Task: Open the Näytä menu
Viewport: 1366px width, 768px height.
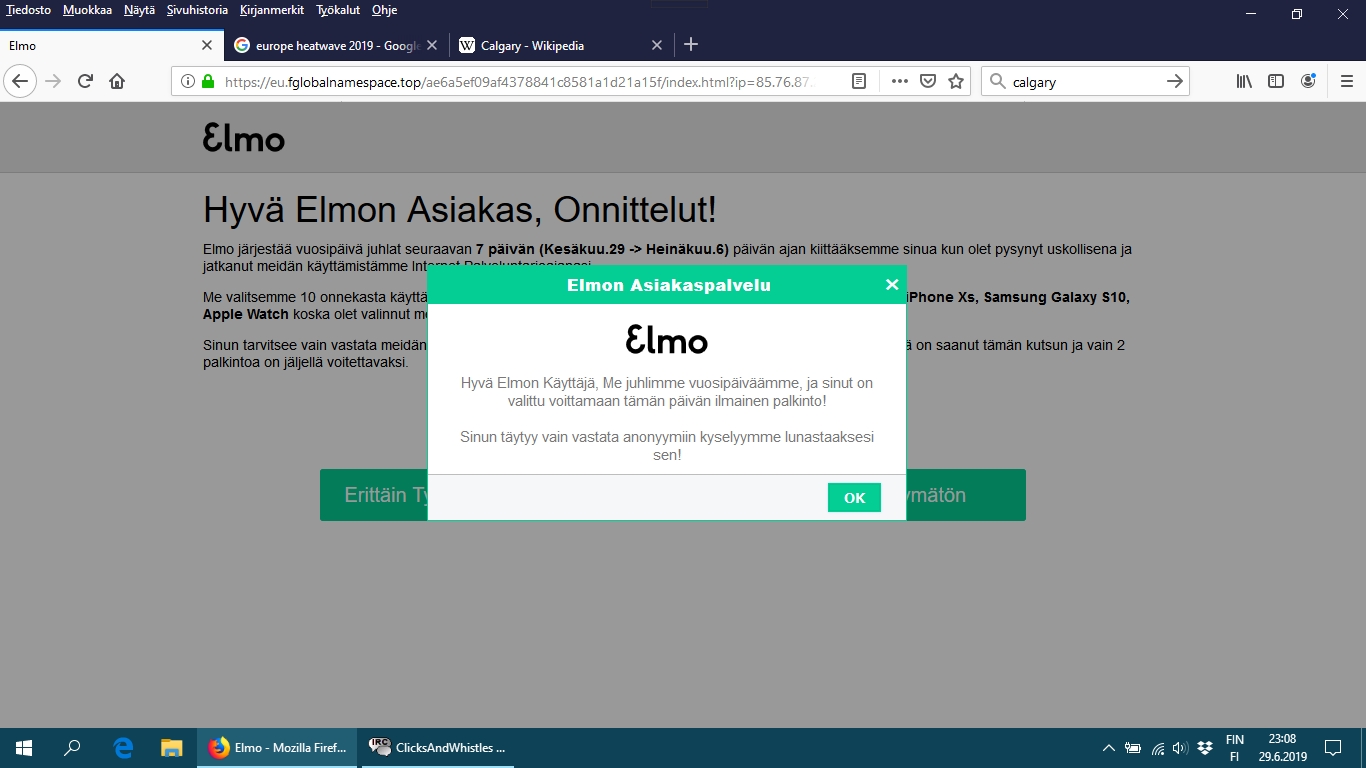Action: click(139, 10)
